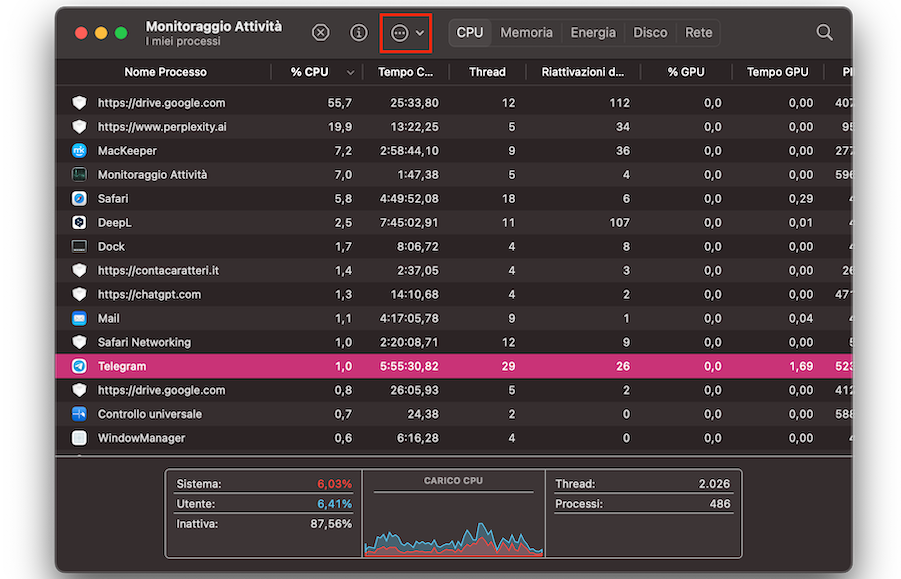Open process info with the i icon

click(x=359, y=33)
